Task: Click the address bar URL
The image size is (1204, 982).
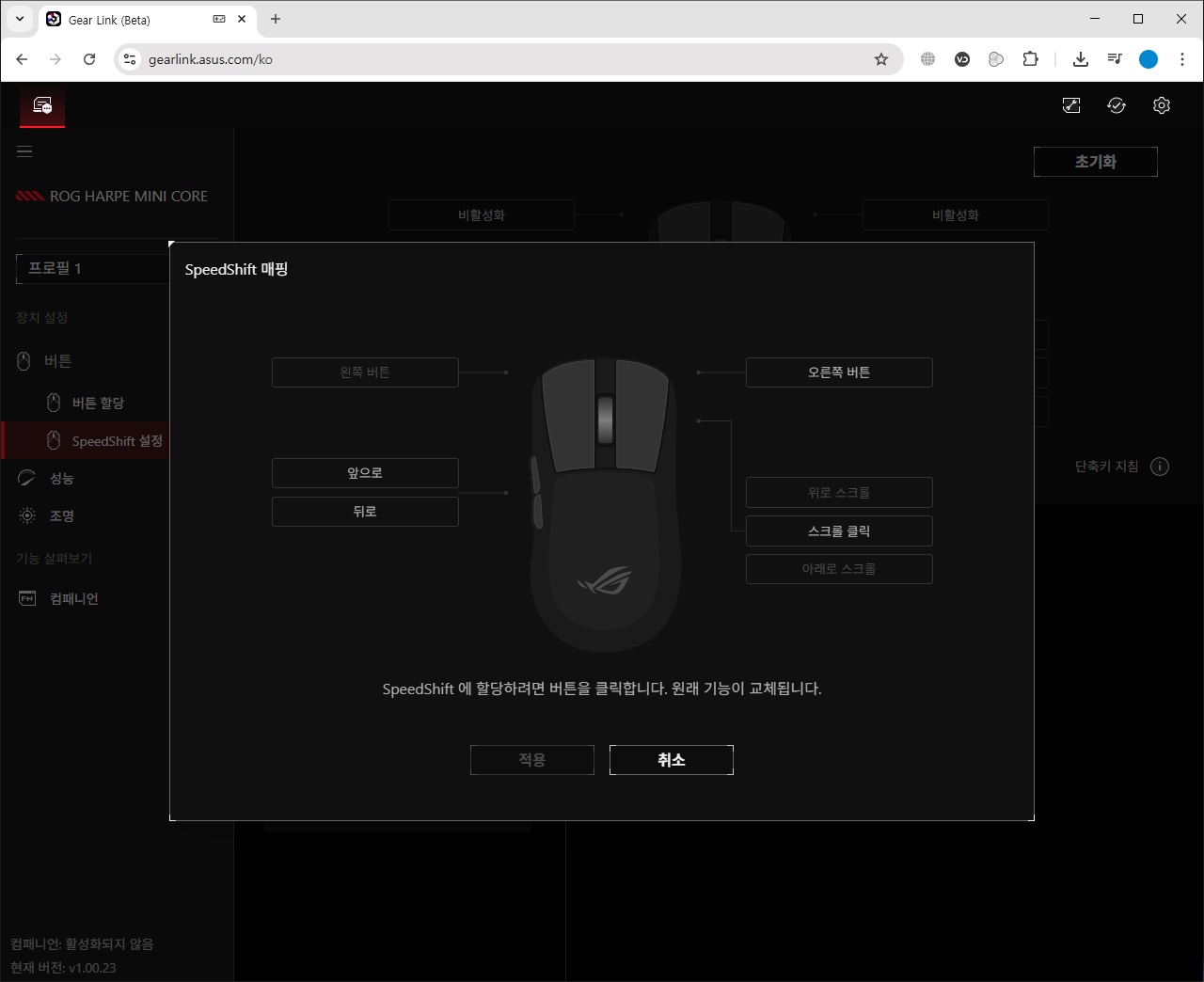Action: pos(211,59)
